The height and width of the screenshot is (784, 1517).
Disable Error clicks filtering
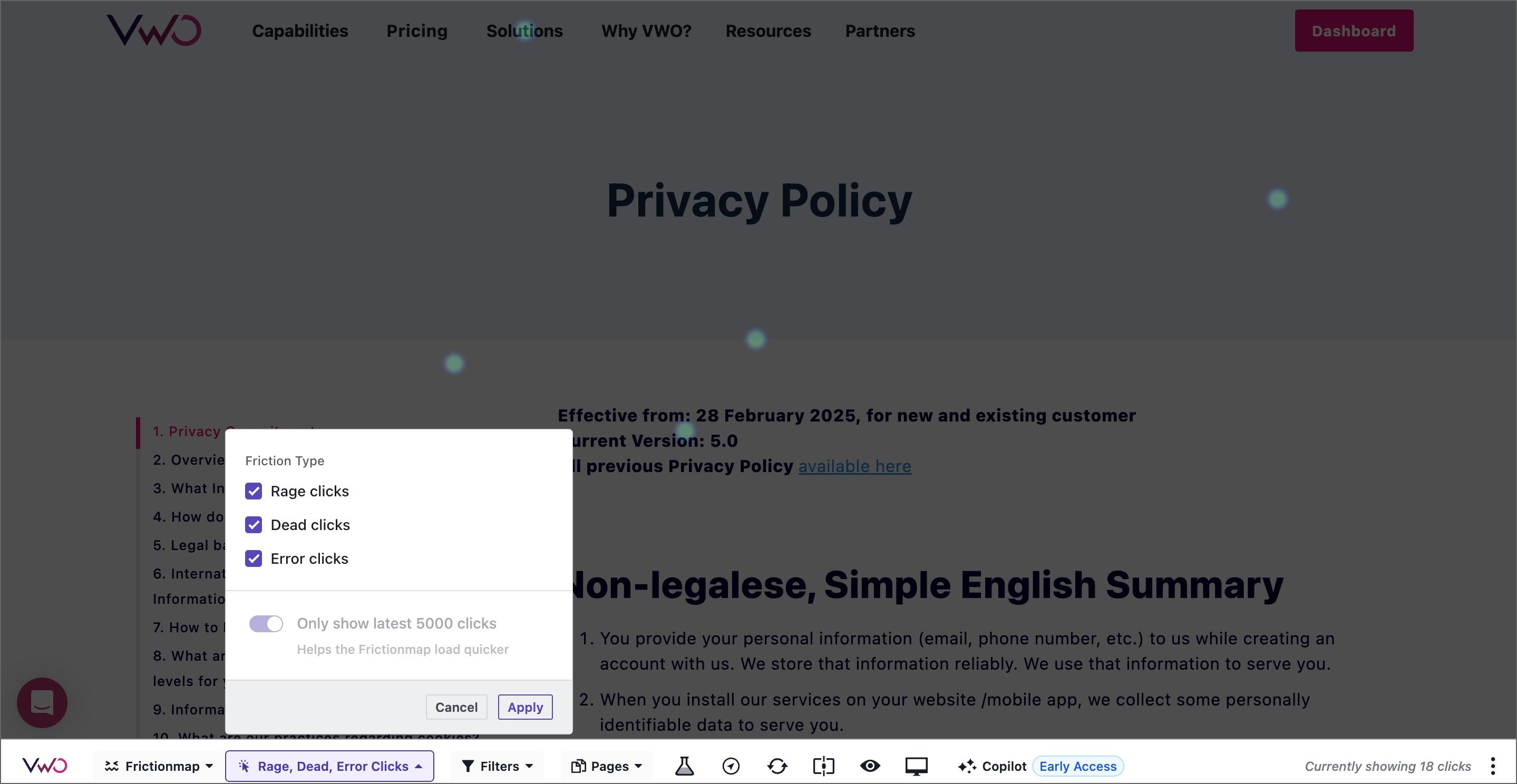click(254, 558)
